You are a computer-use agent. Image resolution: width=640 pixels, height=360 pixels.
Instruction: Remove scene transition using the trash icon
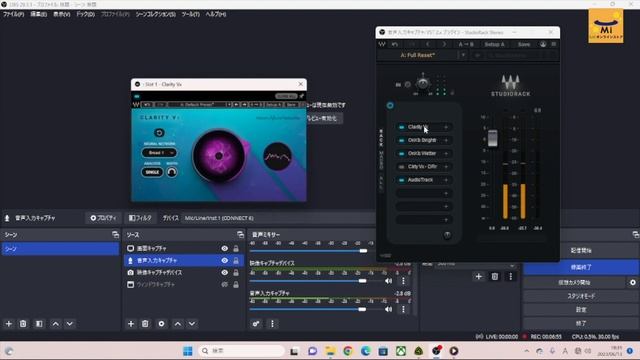click(x=495, y=277)
